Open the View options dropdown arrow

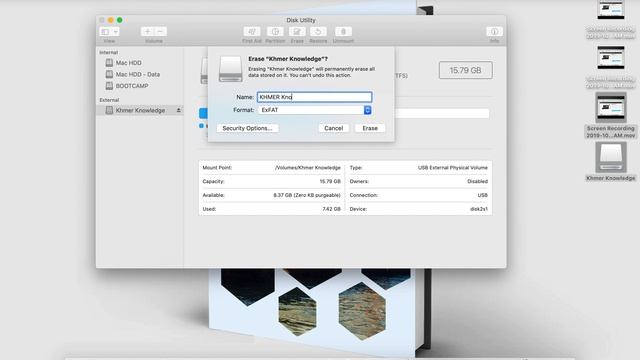(116, 31)
